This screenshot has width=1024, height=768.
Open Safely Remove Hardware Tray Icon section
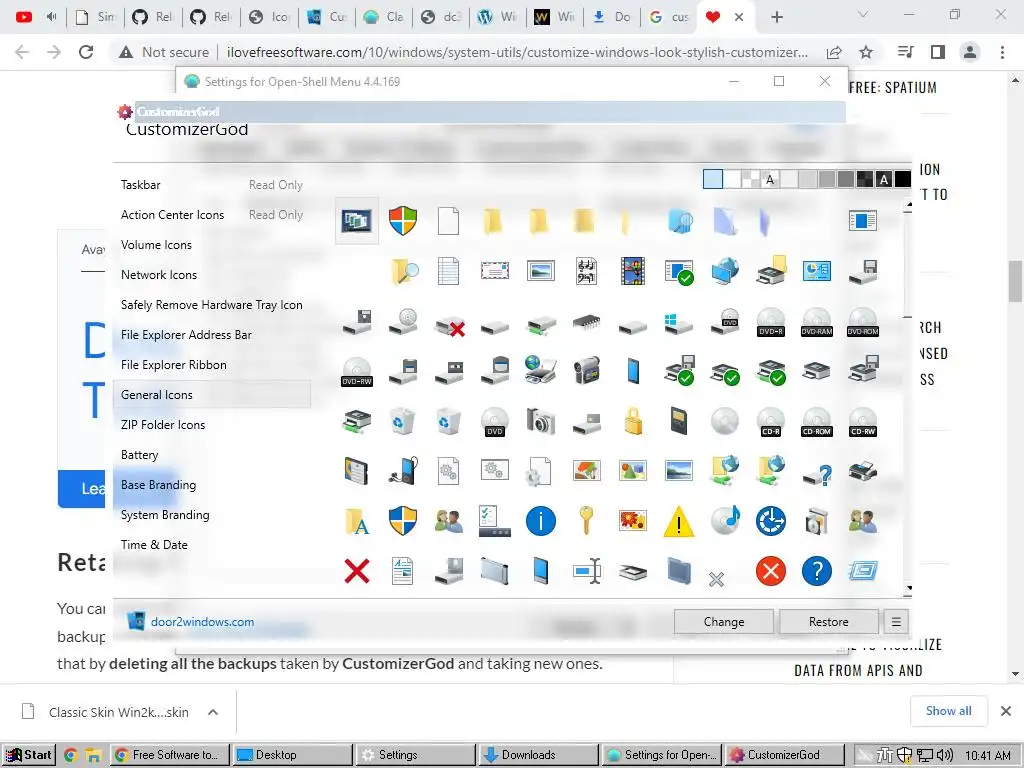pyautogui.click(x=212, y=305)
